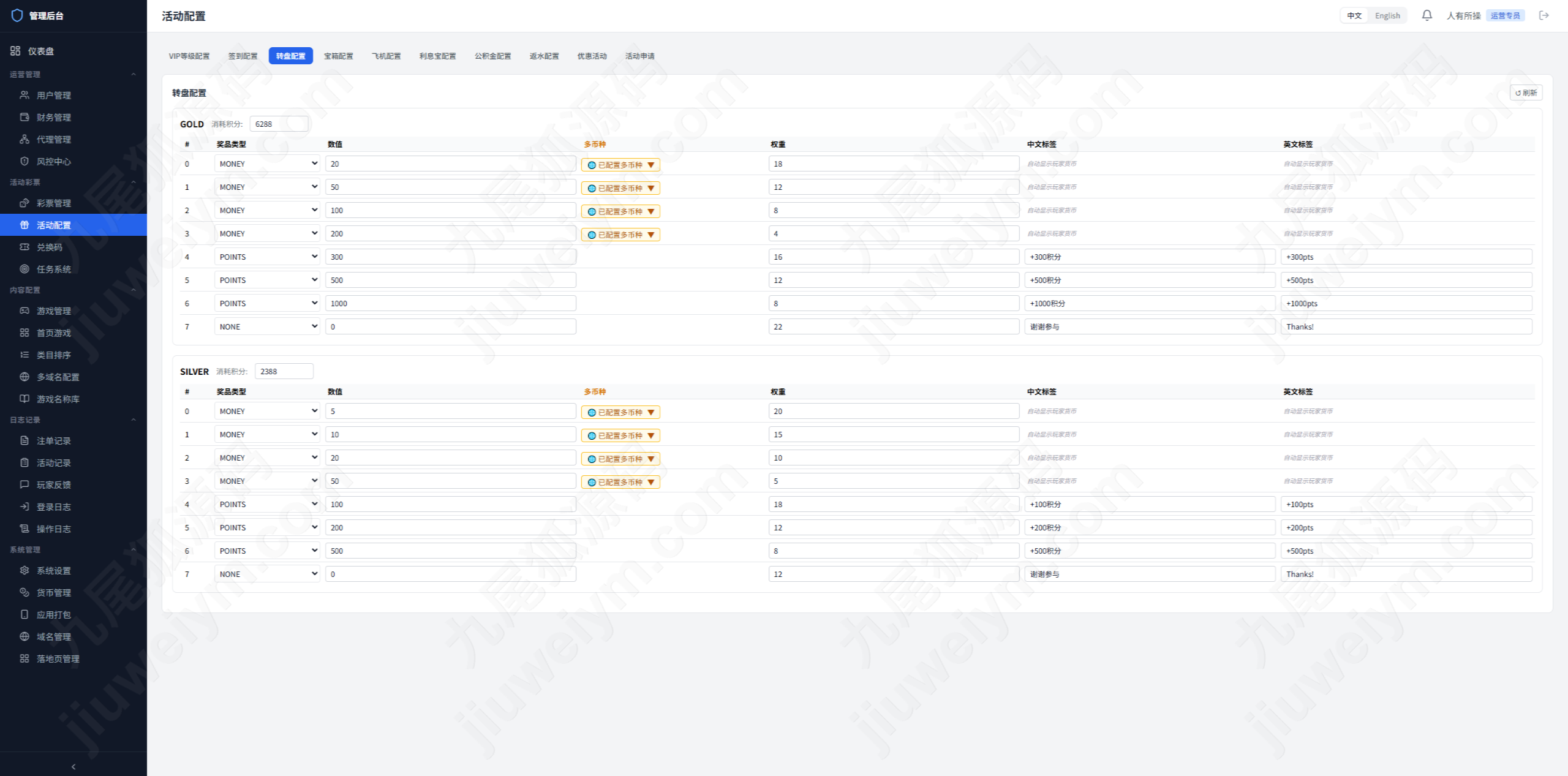
Task: Open 财务管理 wallet icon
Action: tap(24, 117)
